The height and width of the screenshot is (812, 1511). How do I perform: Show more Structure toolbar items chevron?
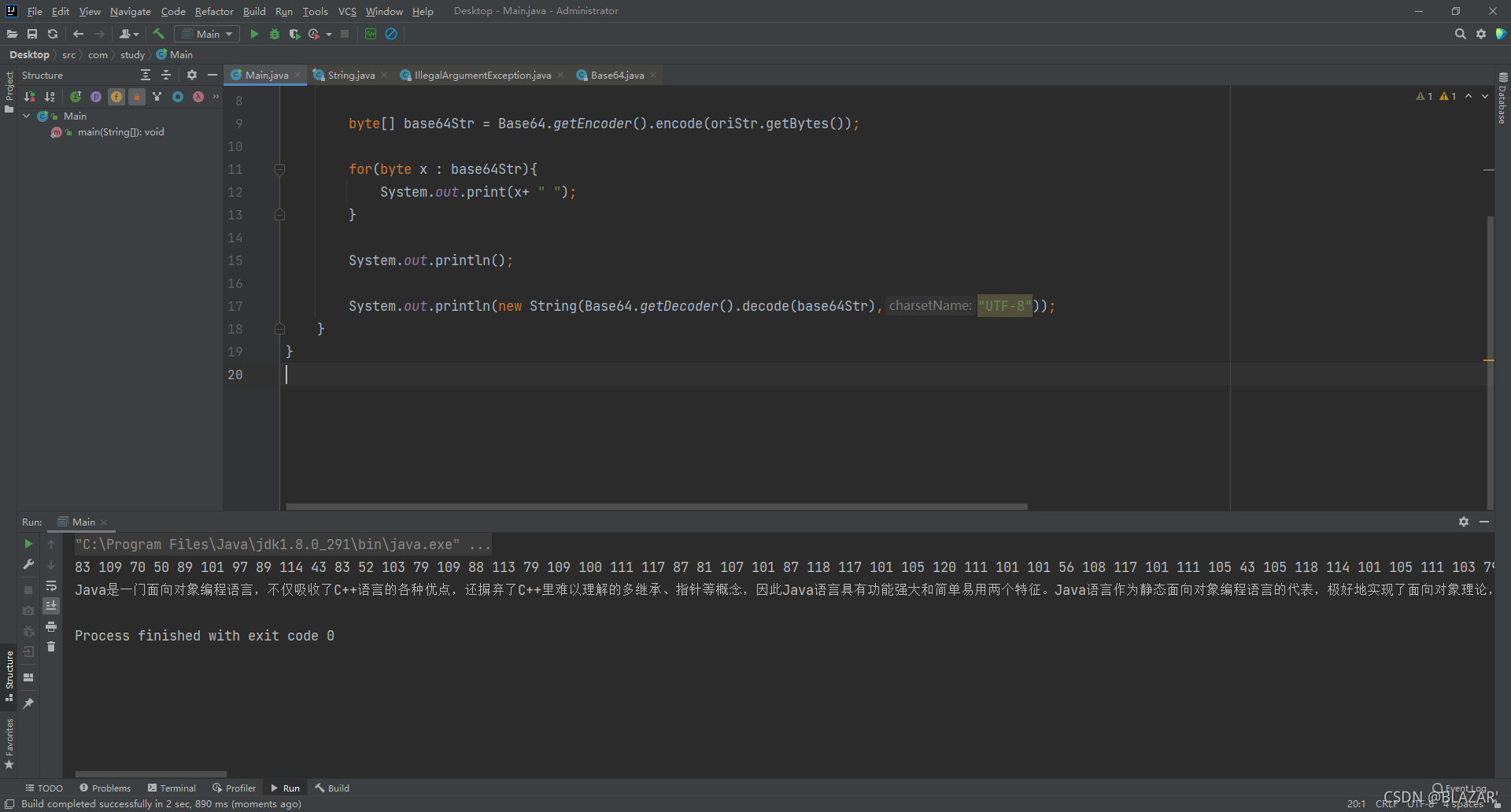pos(216,97)
